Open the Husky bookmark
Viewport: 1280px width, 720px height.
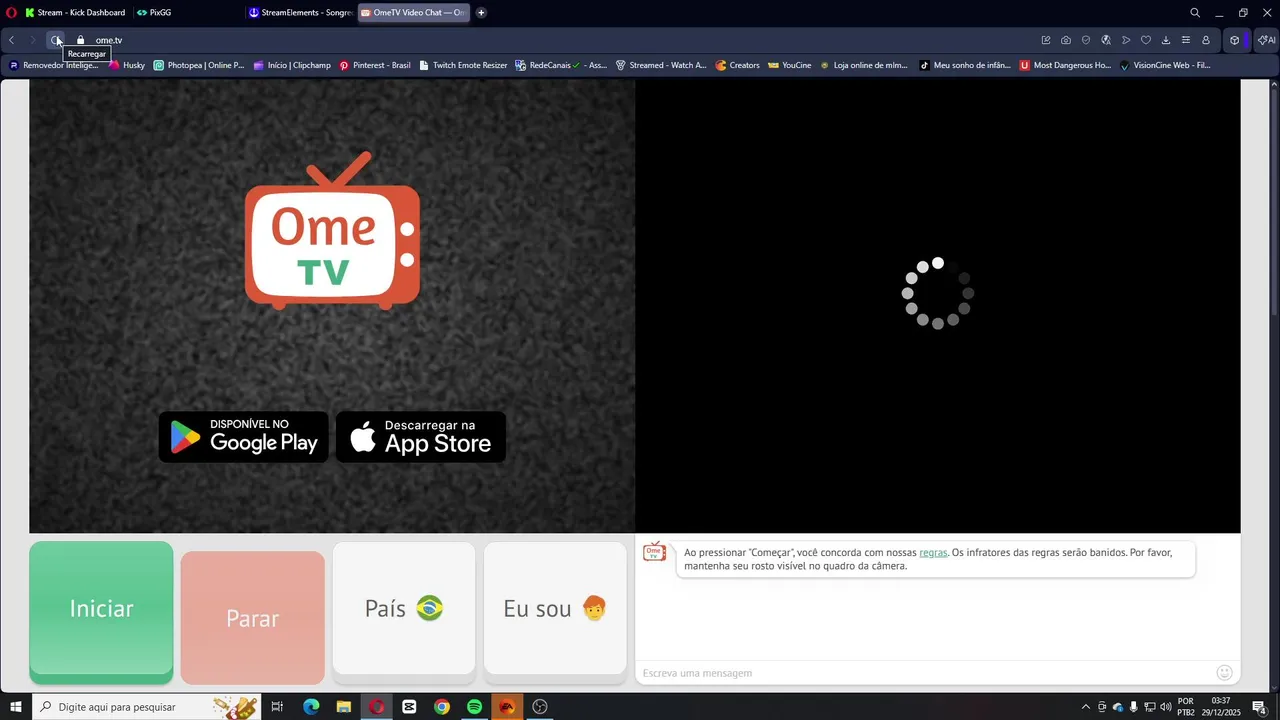click(x=127, y=65)
